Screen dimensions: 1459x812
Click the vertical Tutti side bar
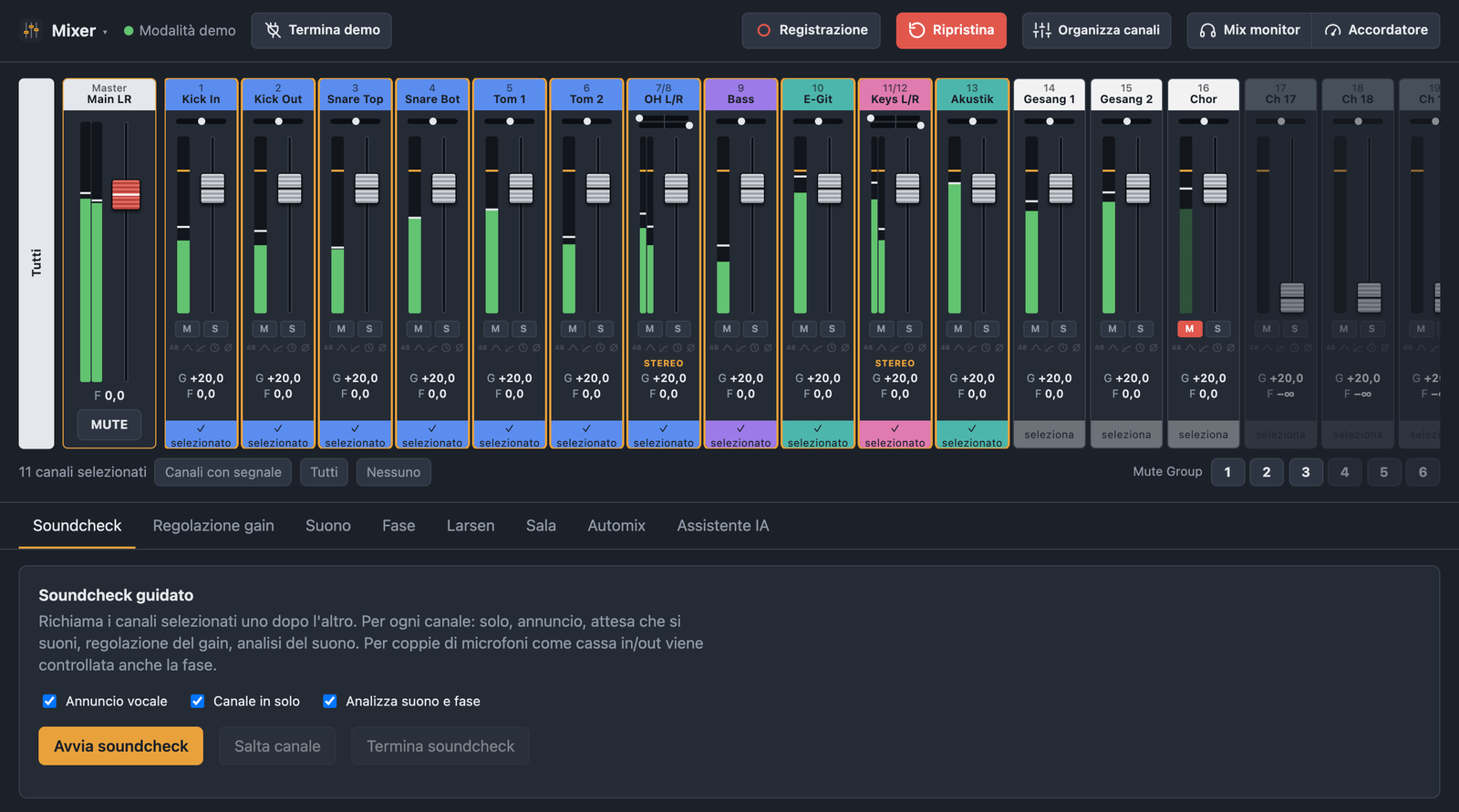(x=36, y=263)
